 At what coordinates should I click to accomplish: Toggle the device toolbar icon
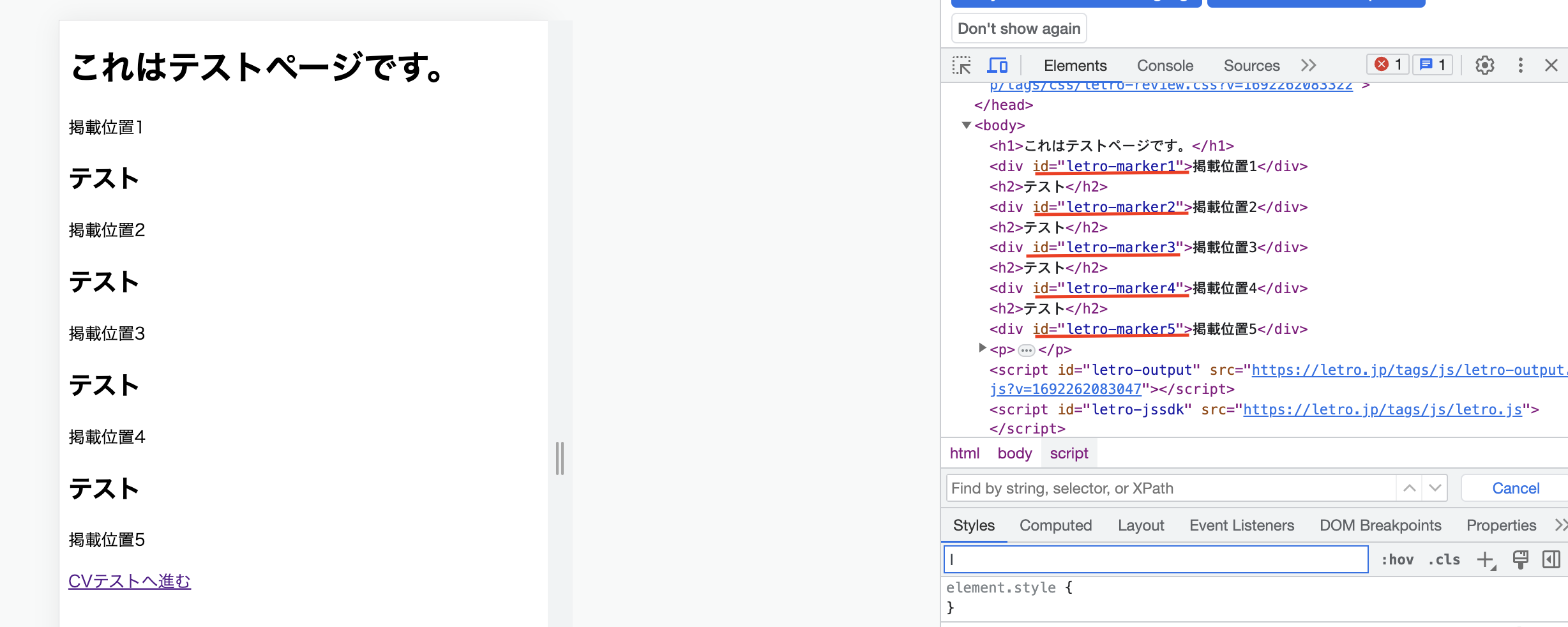coord(997,65)
